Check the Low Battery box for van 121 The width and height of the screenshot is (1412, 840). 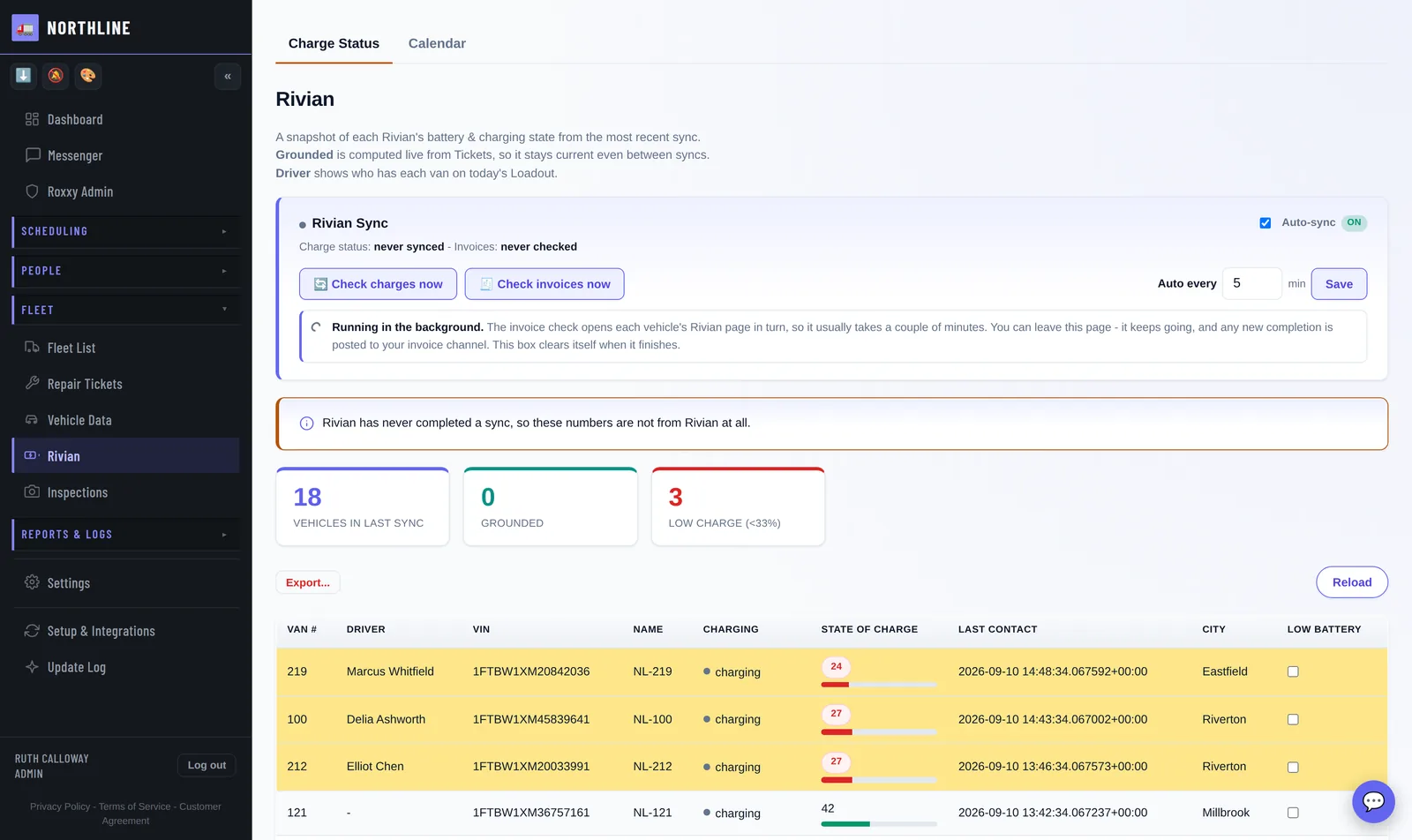1293,813
